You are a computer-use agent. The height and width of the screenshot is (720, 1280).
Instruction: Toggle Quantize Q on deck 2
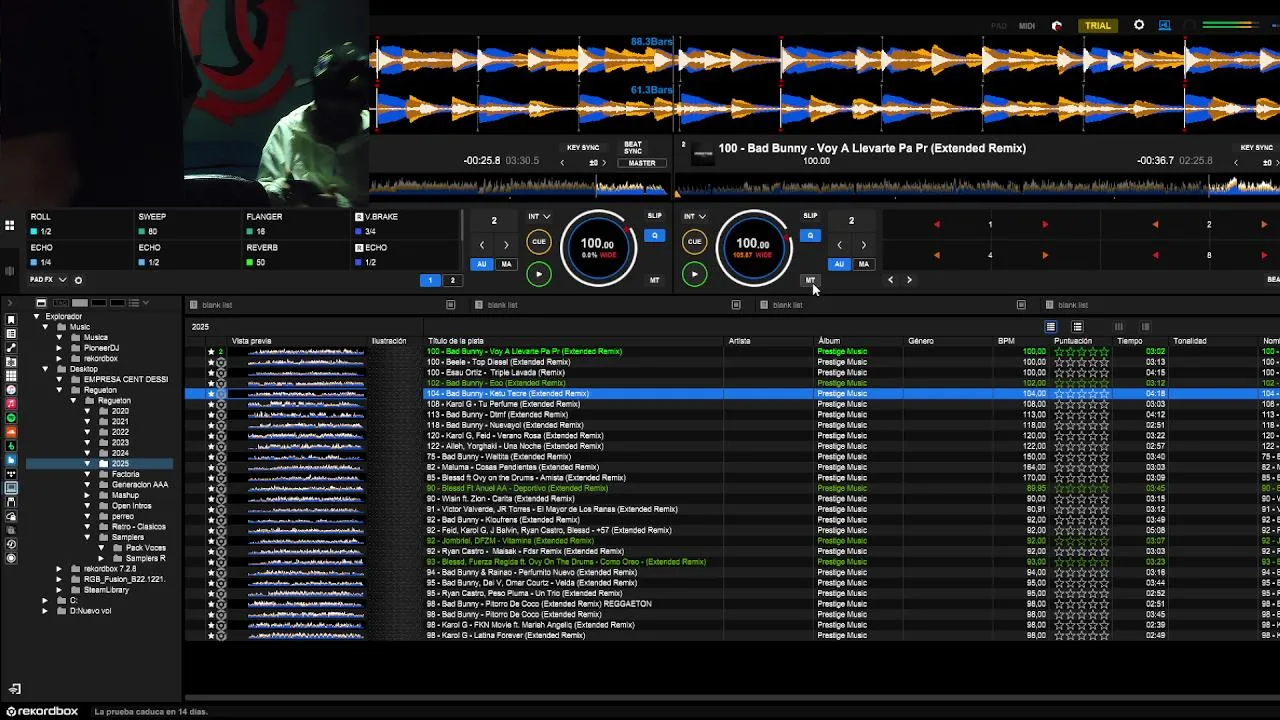(810, 236)
